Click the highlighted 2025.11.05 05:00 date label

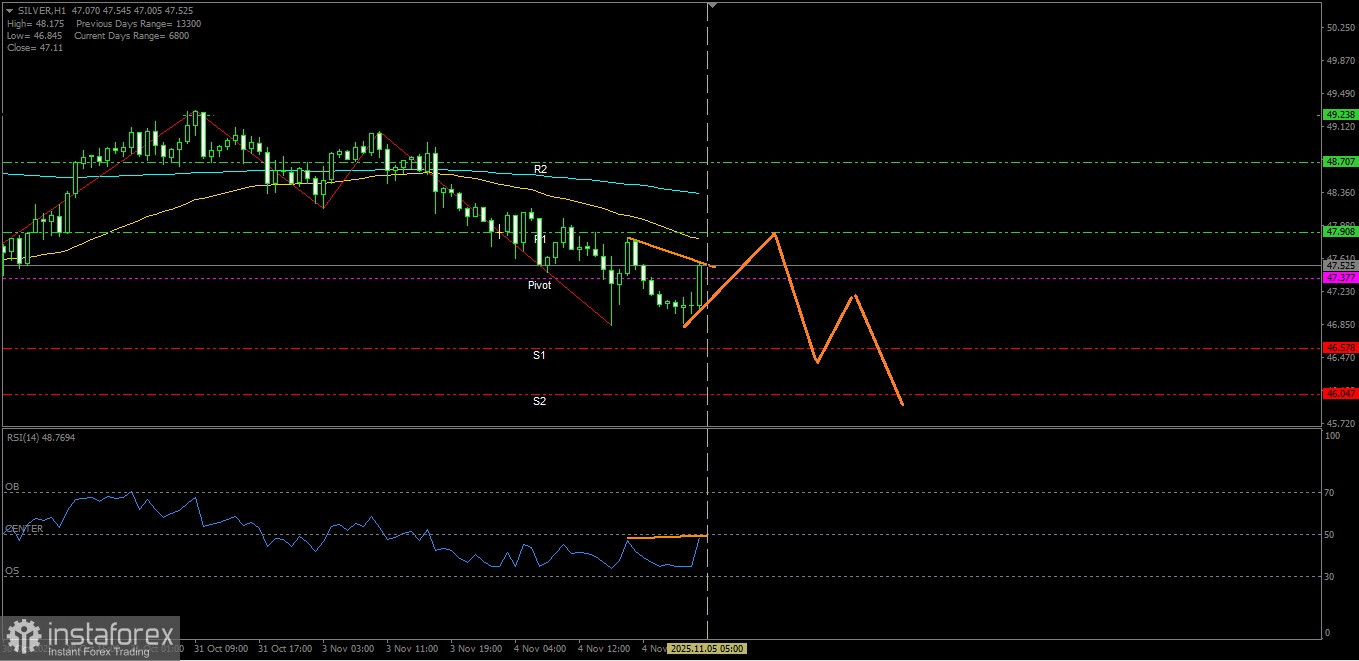coord(706,649)
